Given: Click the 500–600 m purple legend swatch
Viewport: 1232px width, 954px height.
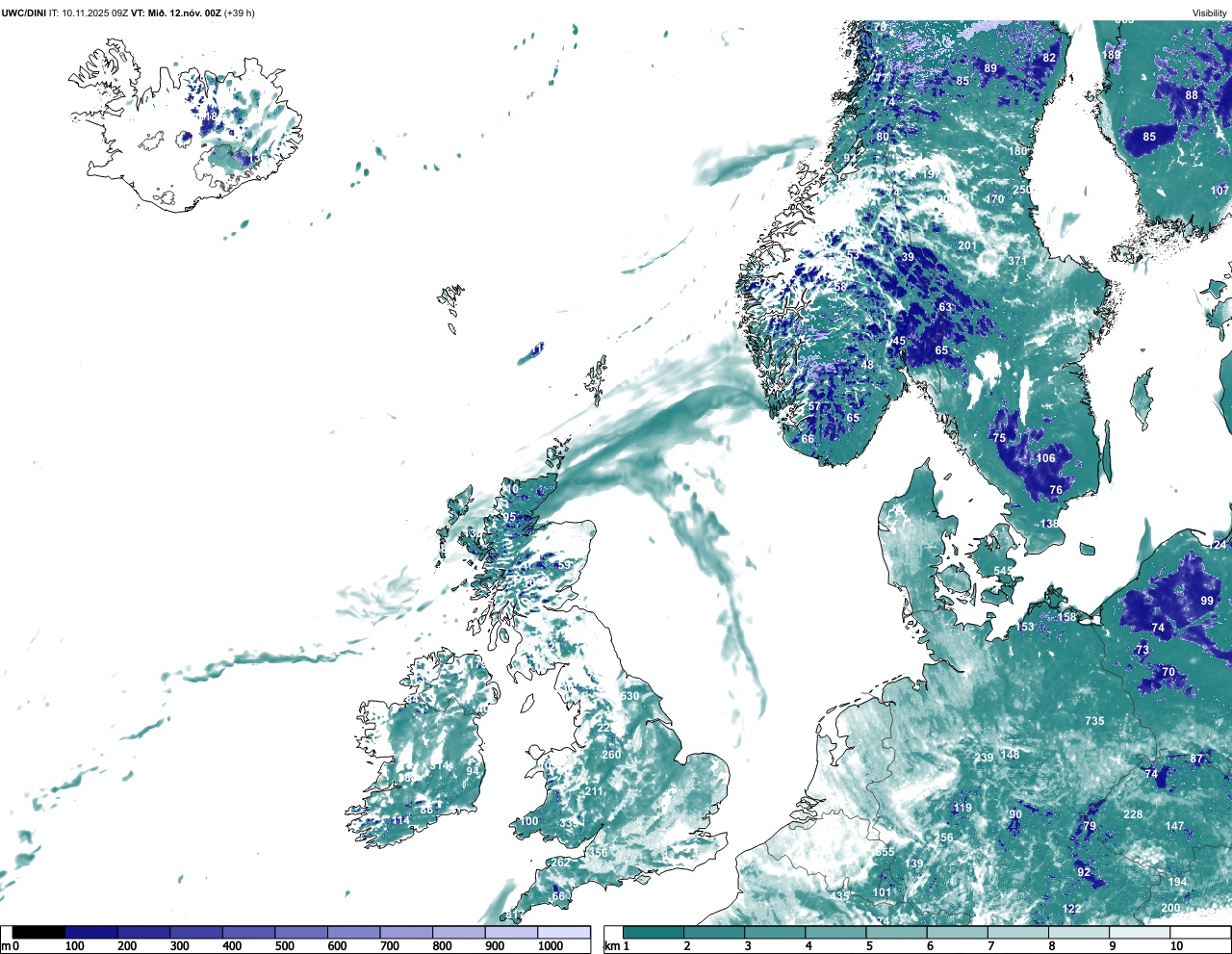Looking at the screenshot, I should (302, 932).
